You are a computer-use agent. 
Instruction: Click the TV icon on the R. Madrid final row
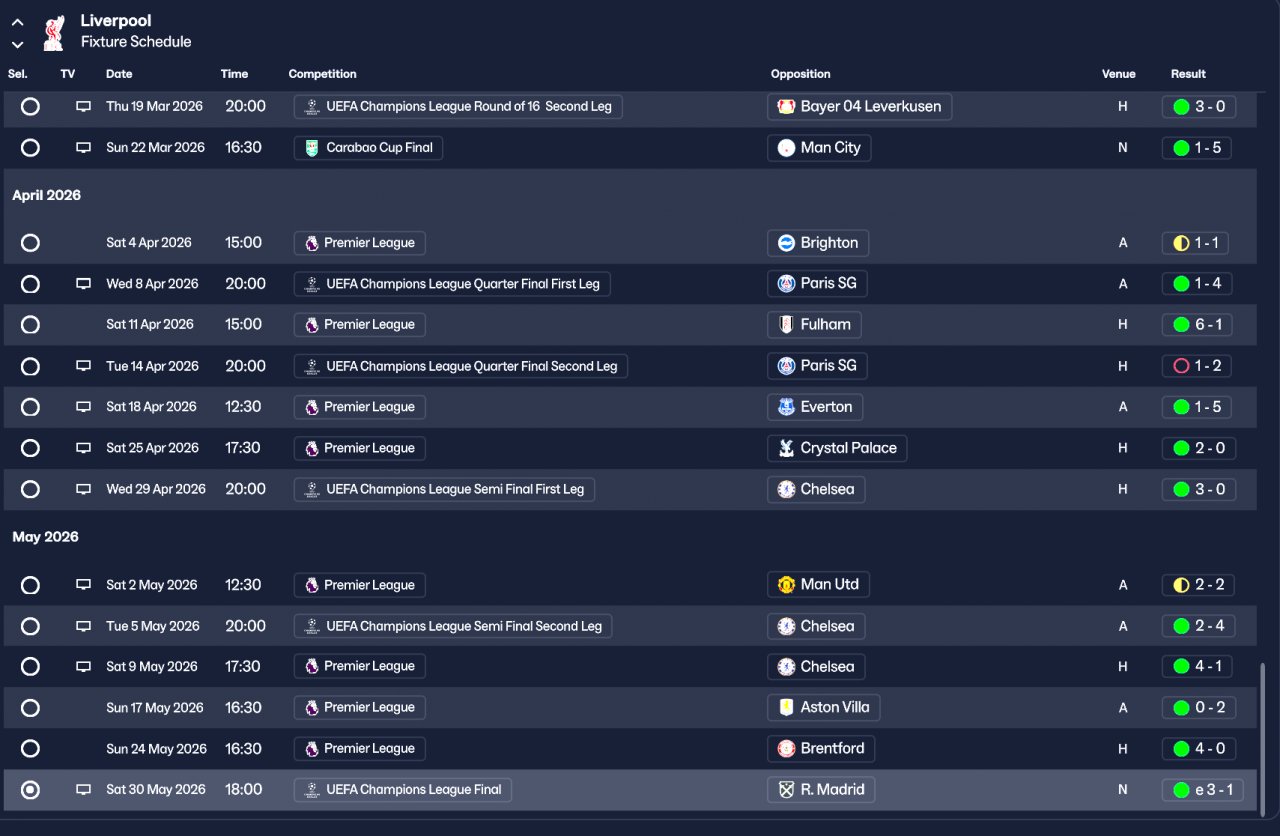(84, 790)
